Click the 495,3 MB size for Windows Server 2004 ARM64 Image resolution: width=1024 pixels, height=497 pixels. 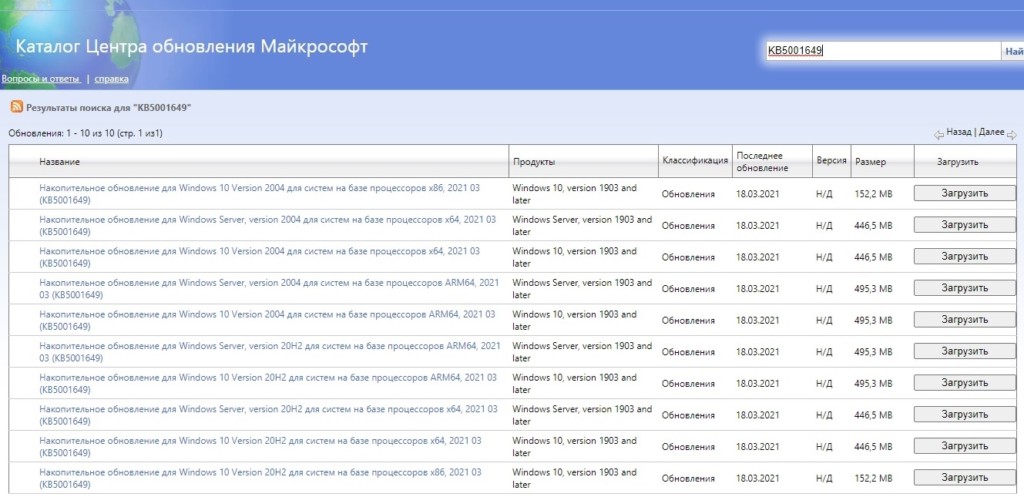coord(873,289)
